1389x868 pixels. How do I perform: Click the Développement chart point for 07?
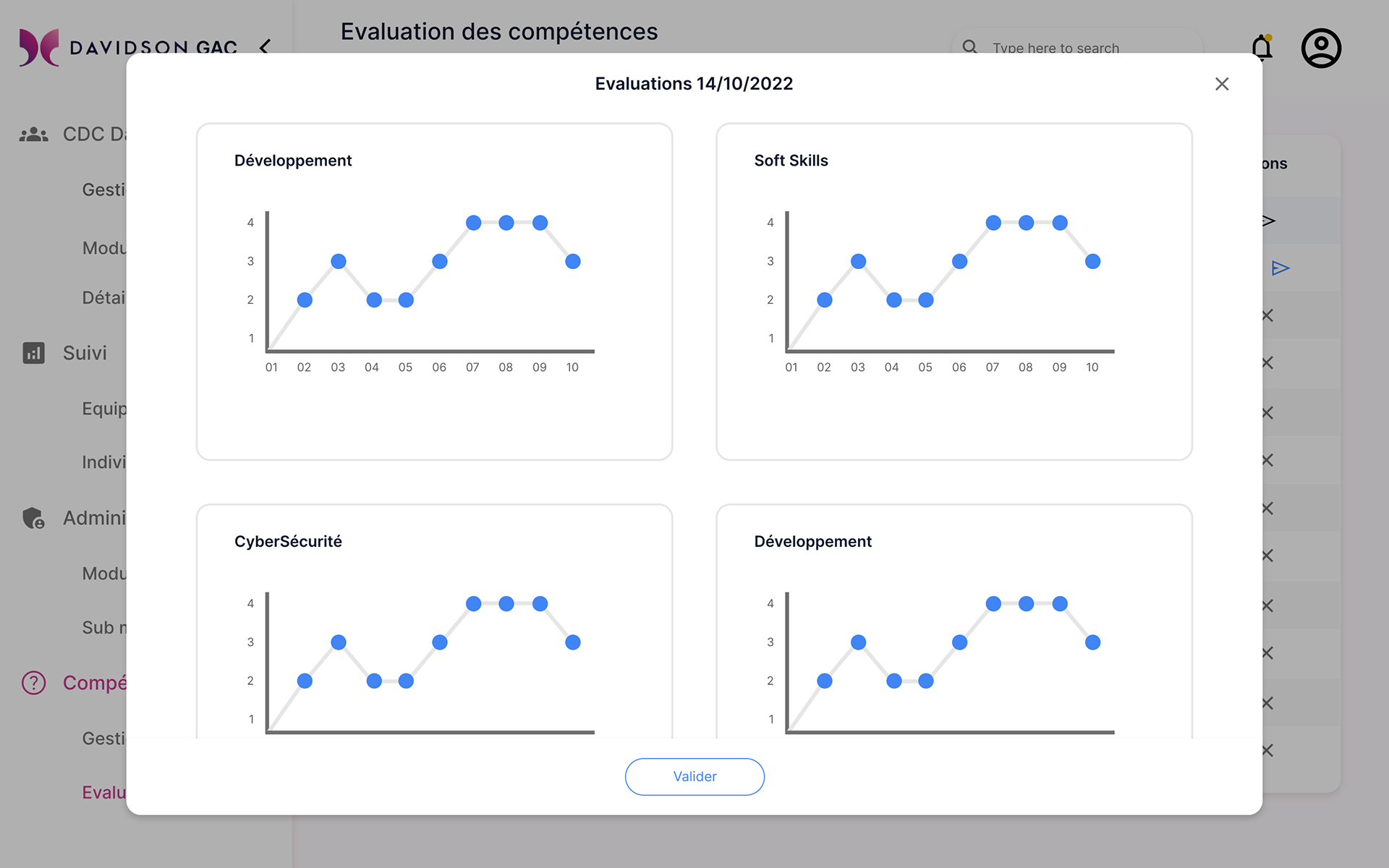tap(474, 223)
